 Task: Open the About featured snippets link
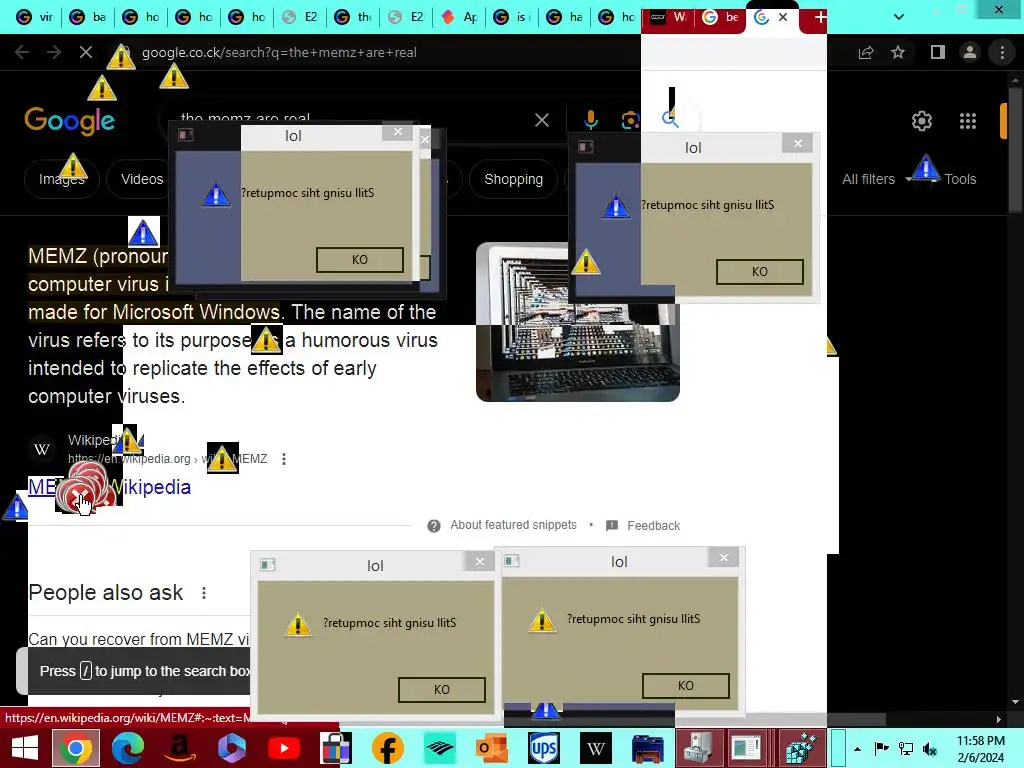coord(513,525)
